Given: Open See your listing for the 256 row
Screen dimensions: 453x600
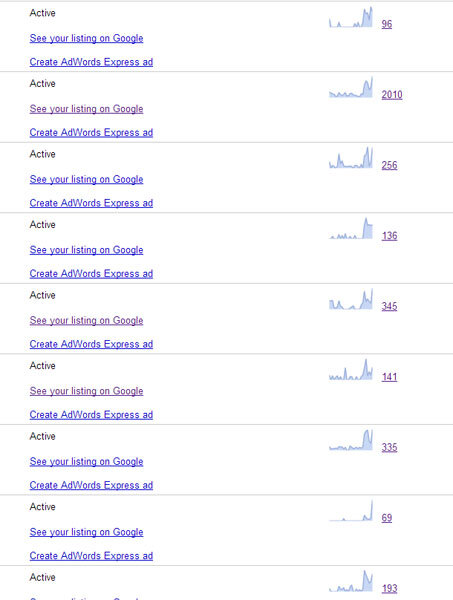Looking at the screenshot, I should pyautogui.click(x=86, y=179).
